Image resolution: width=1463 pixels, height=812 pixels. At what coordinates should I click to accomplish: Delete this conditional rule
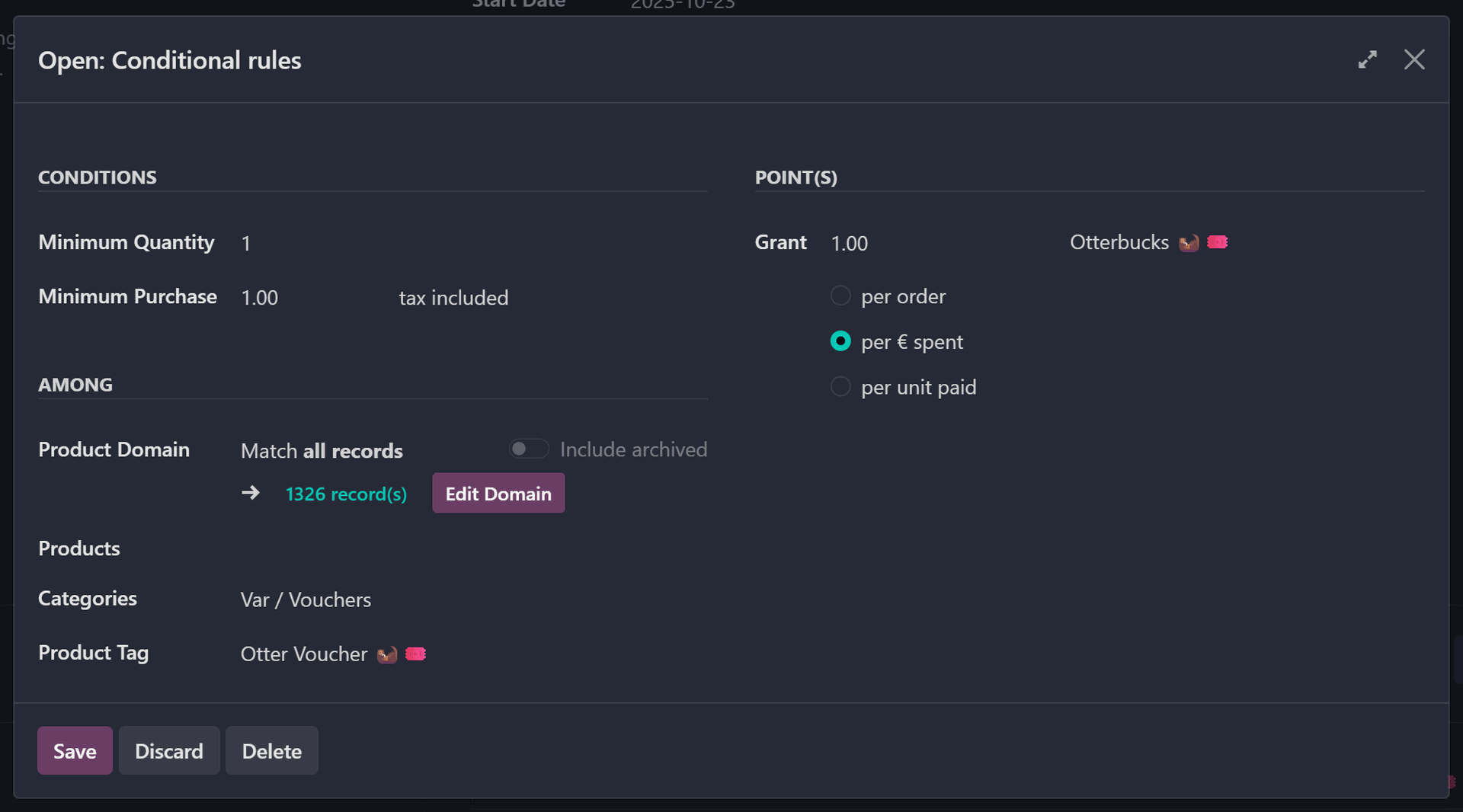[x=271, y=751]
